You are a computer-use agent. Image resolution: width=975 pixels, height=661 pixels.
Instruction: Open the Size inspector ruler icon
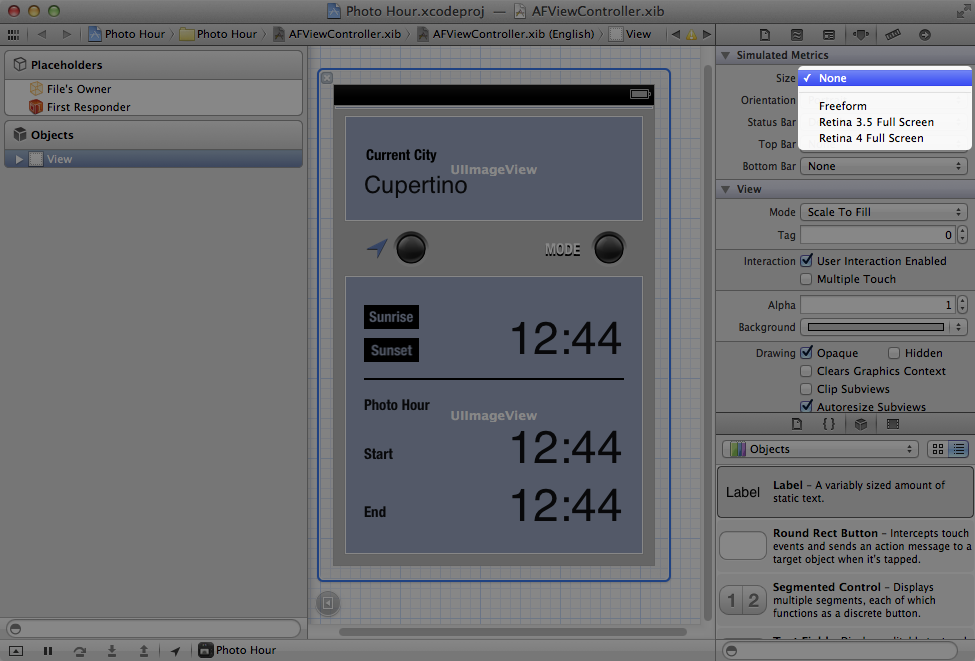click(x=893, y=35)
